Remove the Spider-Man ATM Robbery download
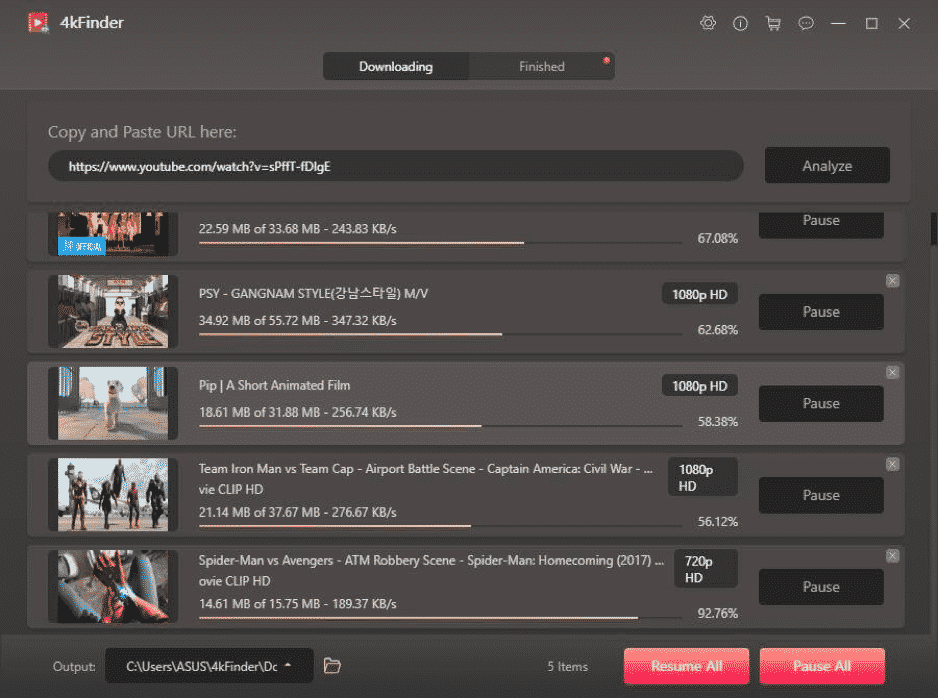The width and height of the screenshot is (938, 698). point(891,555)
